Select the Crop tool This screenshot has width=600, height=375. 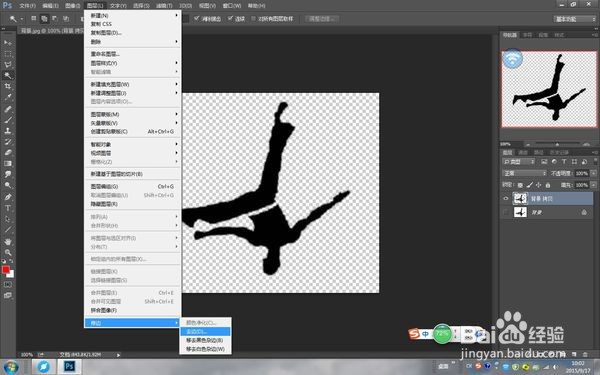[x=8, y=86]
